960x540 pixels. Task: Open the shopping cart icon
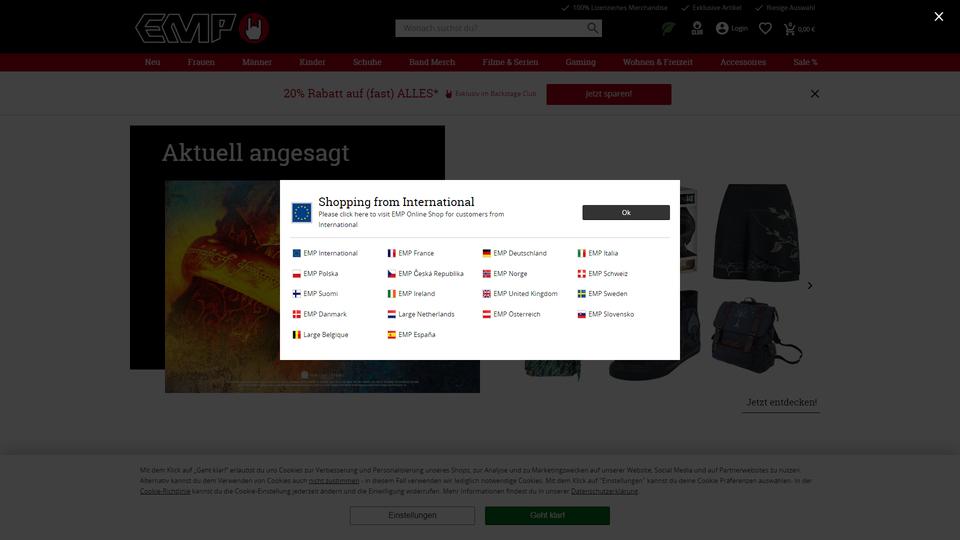point(799,28)
